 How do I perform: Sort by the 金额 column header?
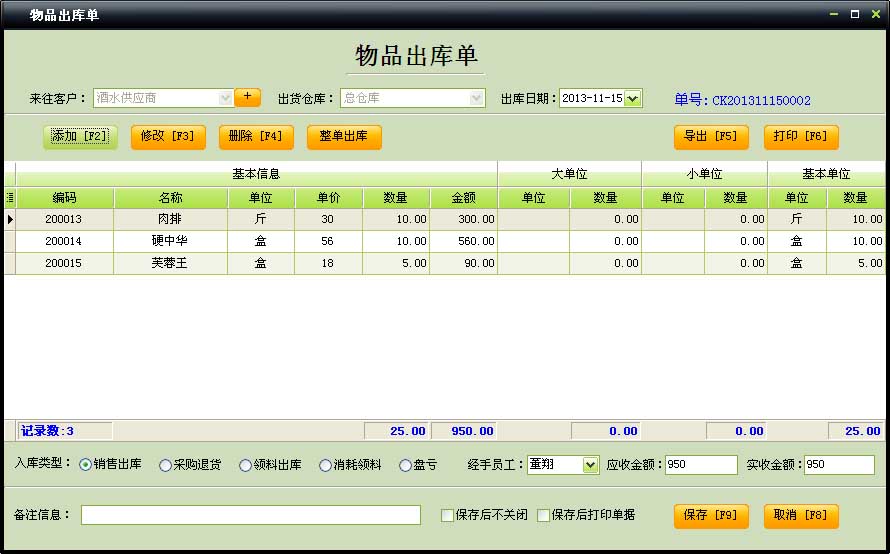[463, 198]
